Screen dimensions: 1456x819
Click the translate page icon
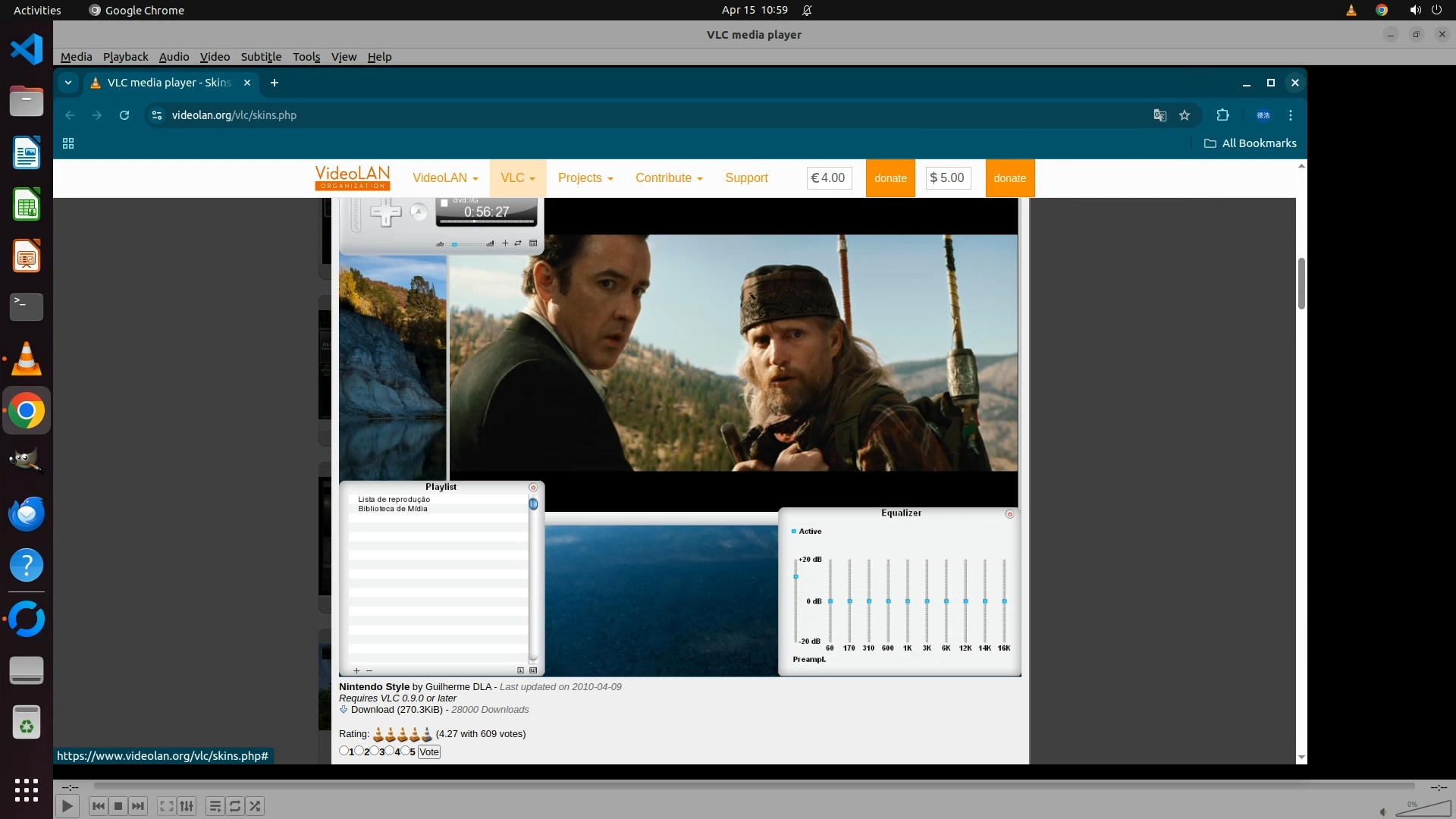1159,115
